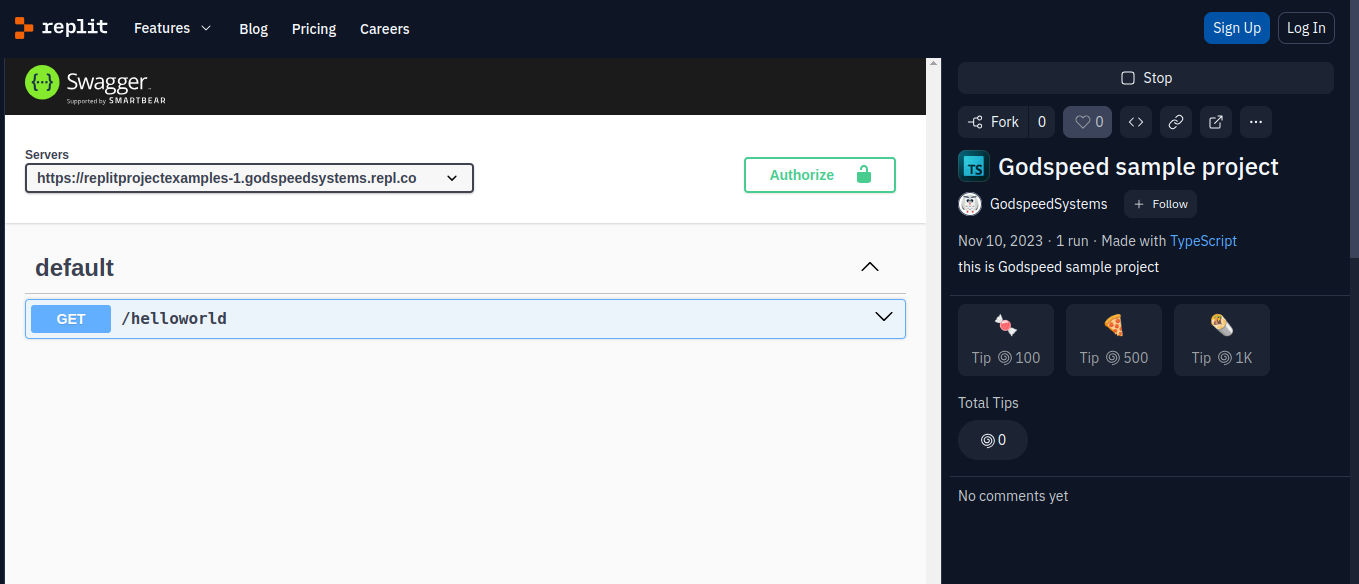This screenshot has height=584, width=1359.
Task: Expand the GET /helloworld chevron
Action: (x=884, y=317)
